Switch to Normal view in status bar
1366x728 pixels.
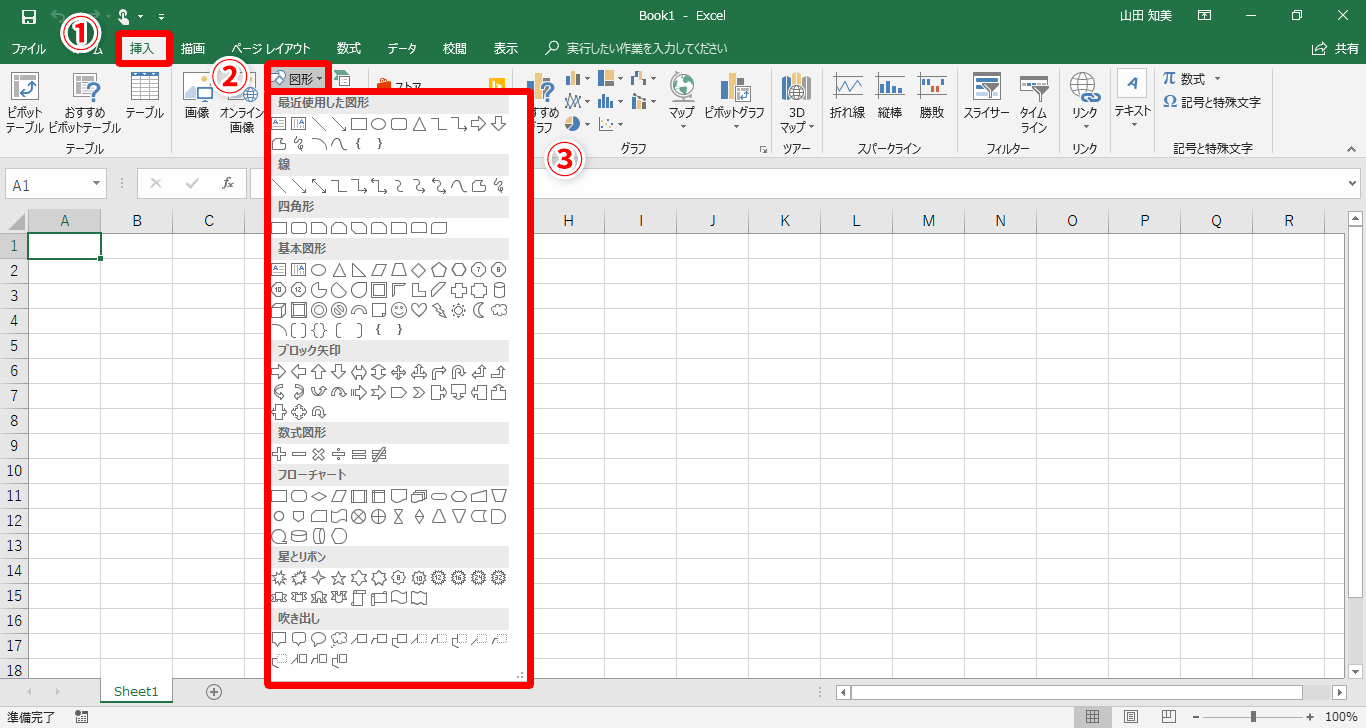point(1093,717)
